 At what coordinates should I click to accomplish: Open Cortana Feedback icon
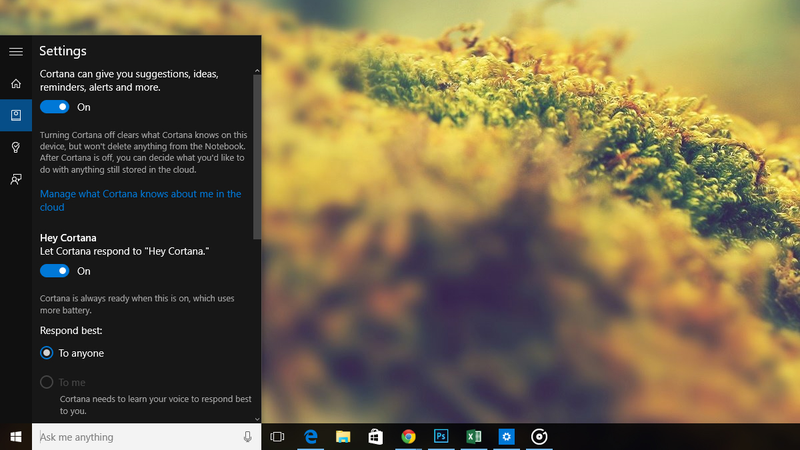(x=16, y=179)
